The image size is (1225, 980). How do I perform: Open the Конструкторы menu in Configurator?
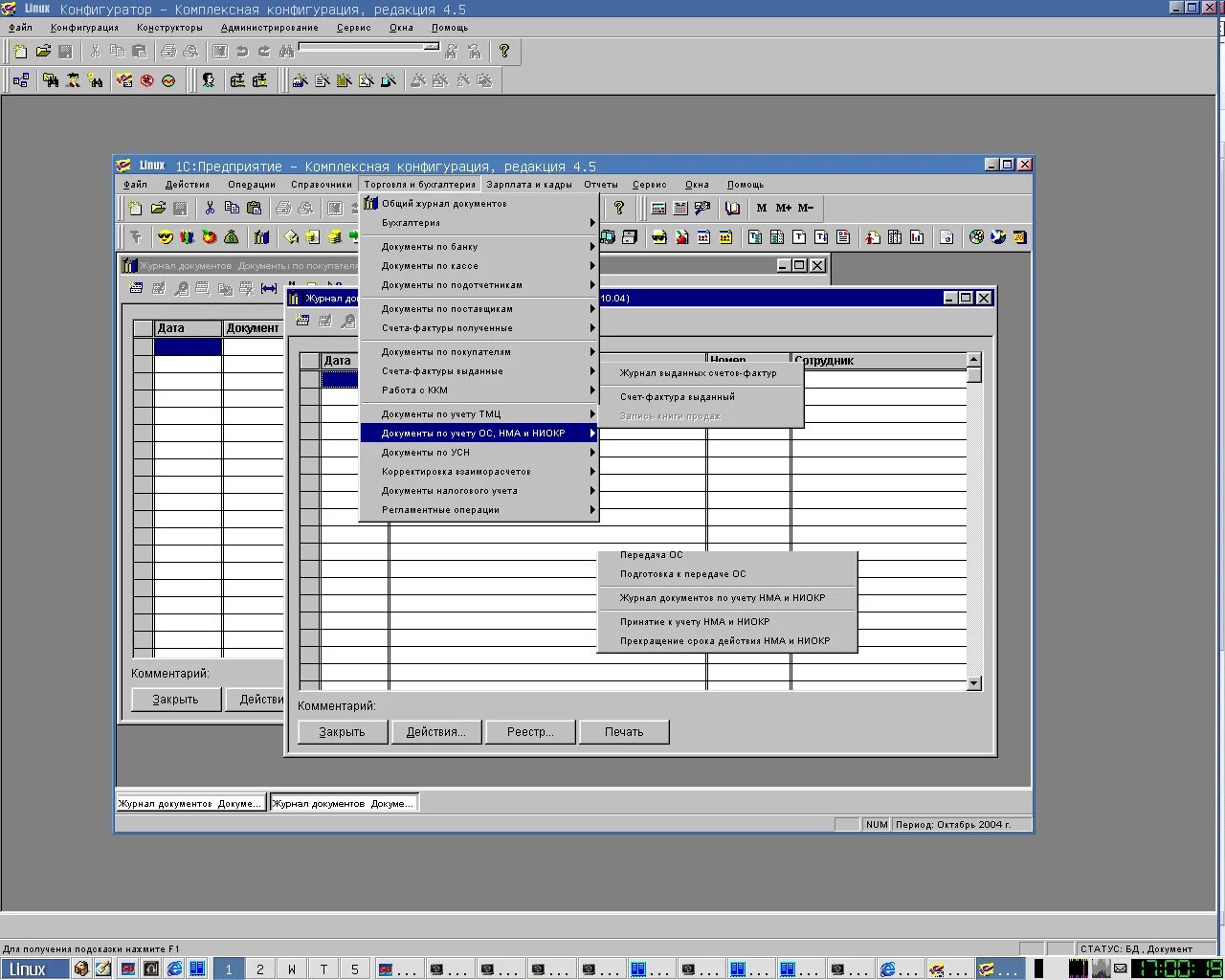tap(169, 28)
